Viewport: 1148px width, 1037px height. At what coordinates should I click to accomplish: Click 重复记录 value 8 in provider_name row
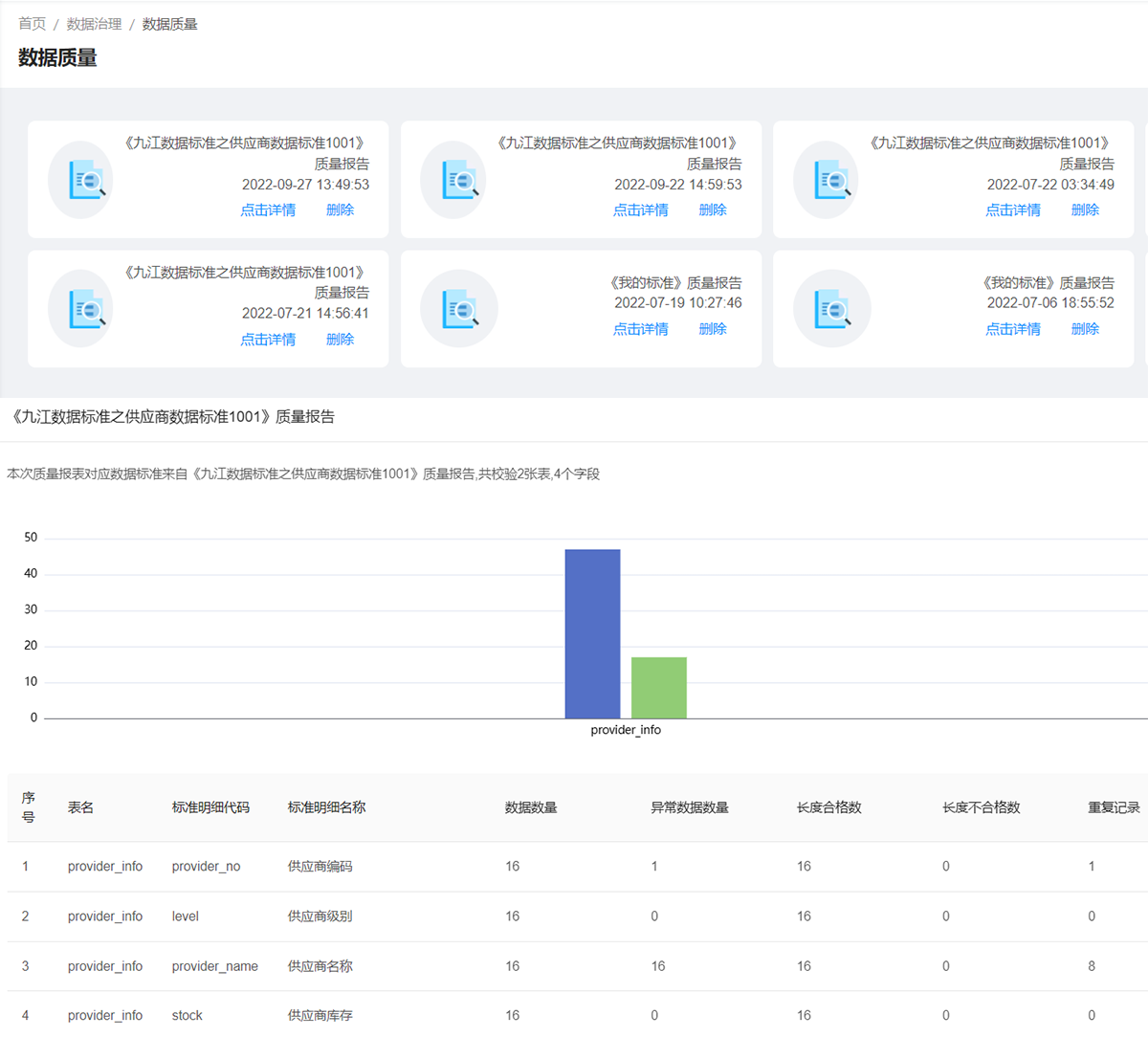1092,966
